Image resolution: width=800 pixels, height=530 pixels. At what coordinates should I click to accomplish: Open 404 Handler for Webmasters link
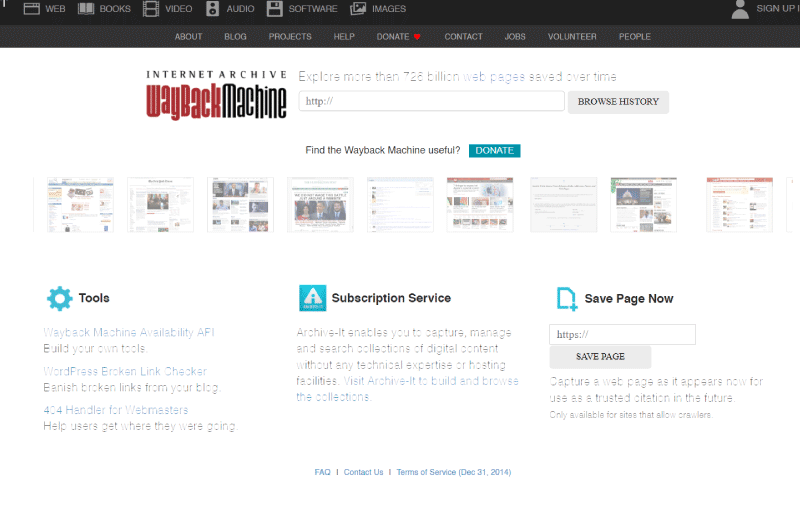click(116, 410)
